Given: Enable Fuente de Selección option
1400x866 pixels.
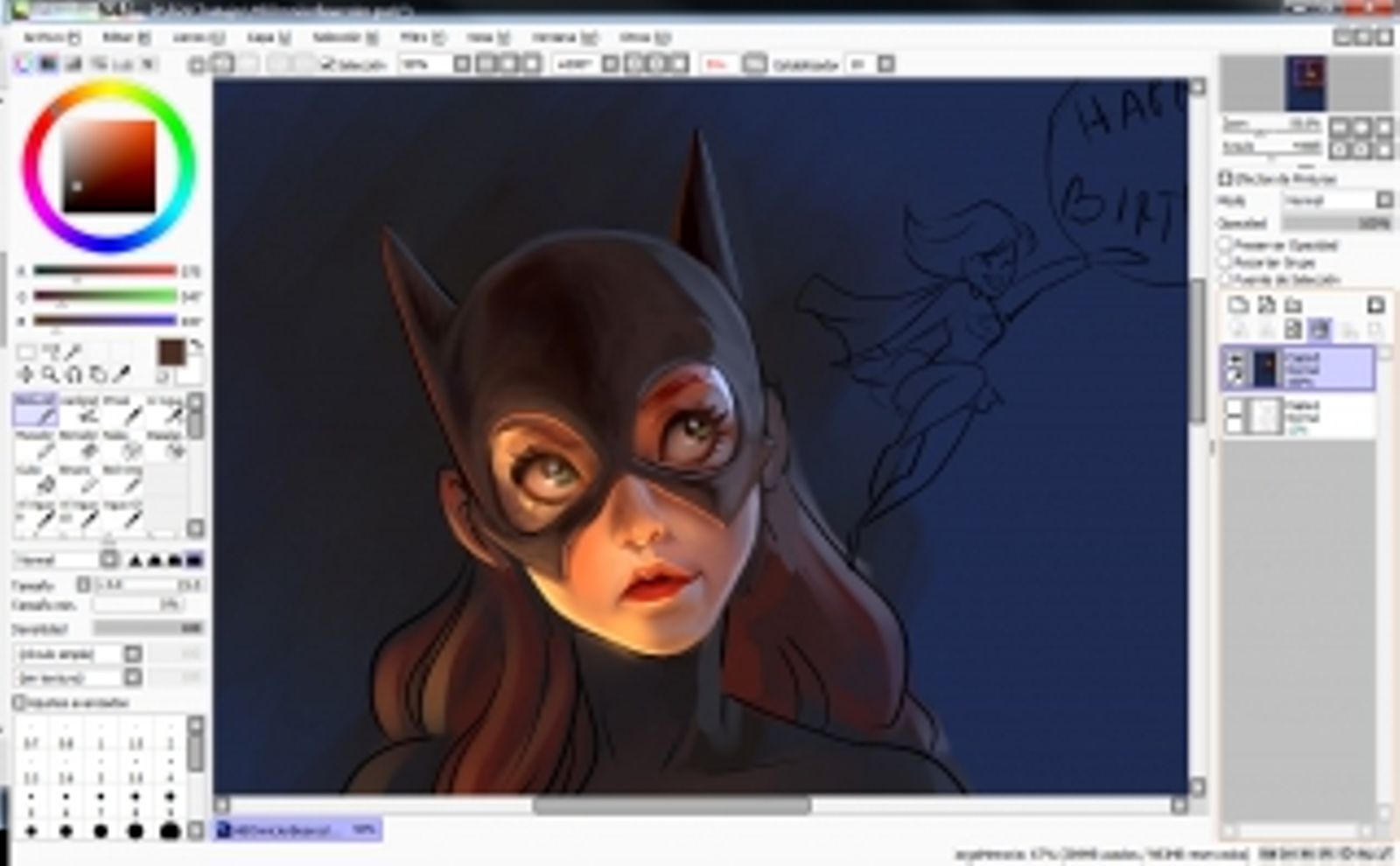Looking at the screenshot, I should 1227,280.
